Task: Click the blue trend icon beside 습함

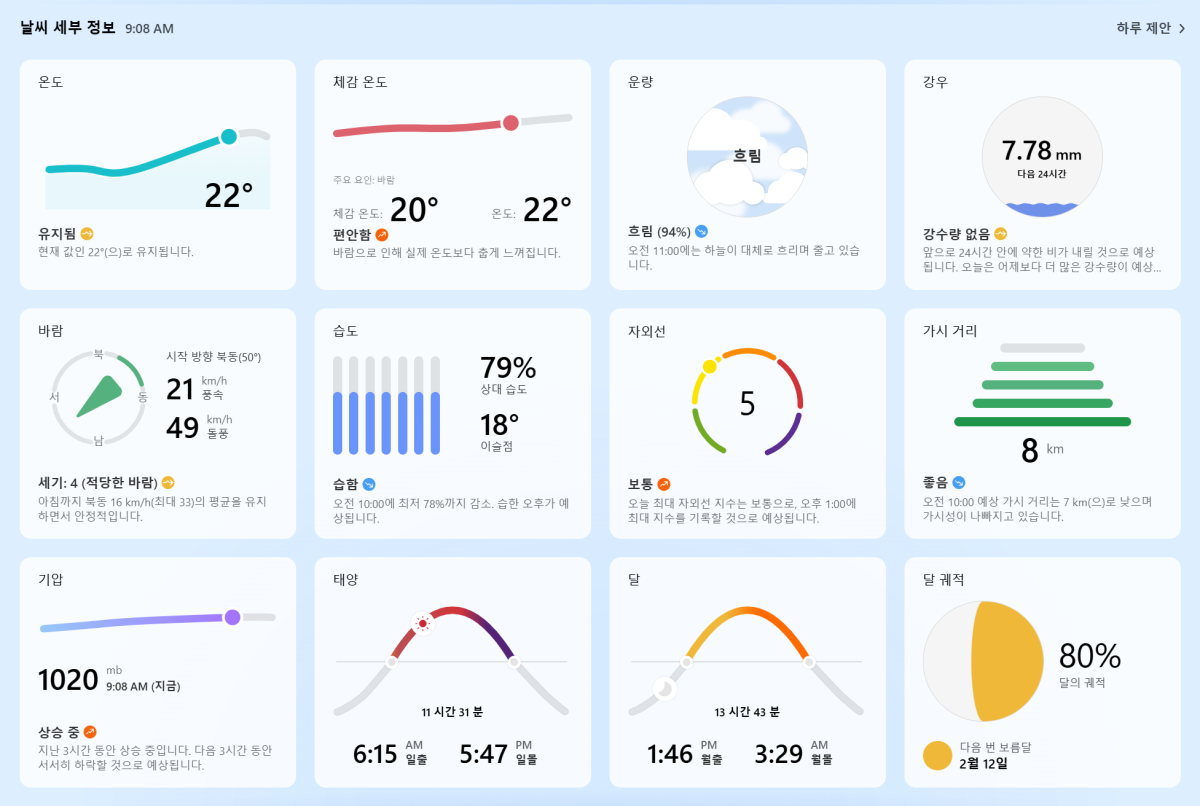Action: coord(369,484)
